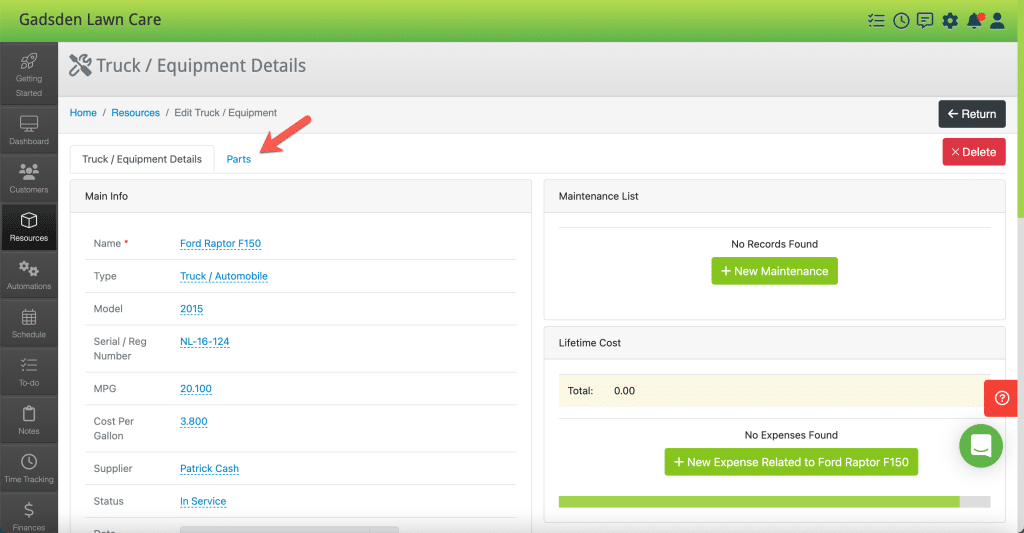This screenshot has width=1024, height=533.
Task: Click the New Maintenance button
Action: tap(774, 271)
